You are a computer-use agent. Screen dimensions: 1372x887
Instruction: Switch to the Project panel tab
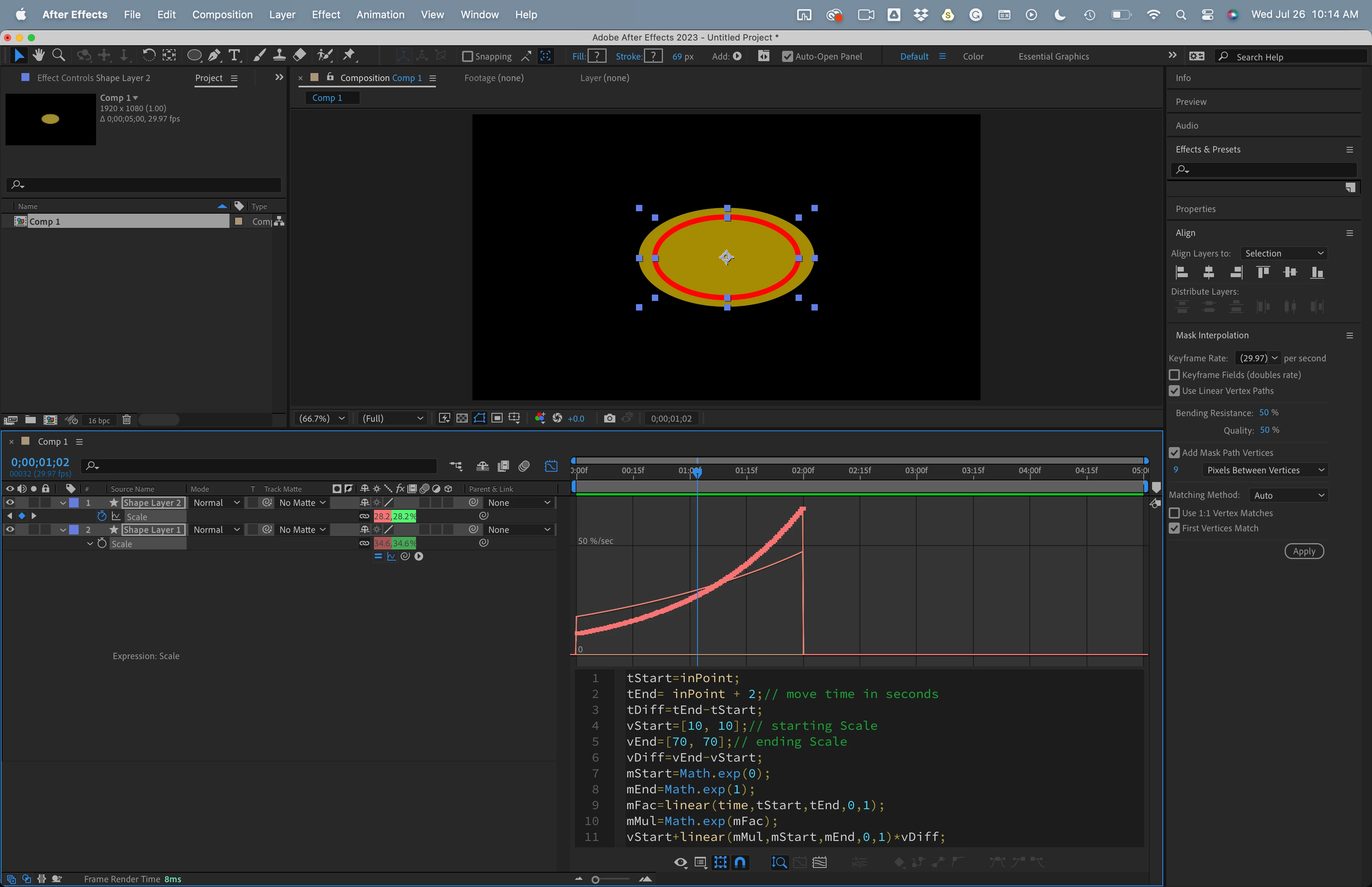tap(208, 78)
